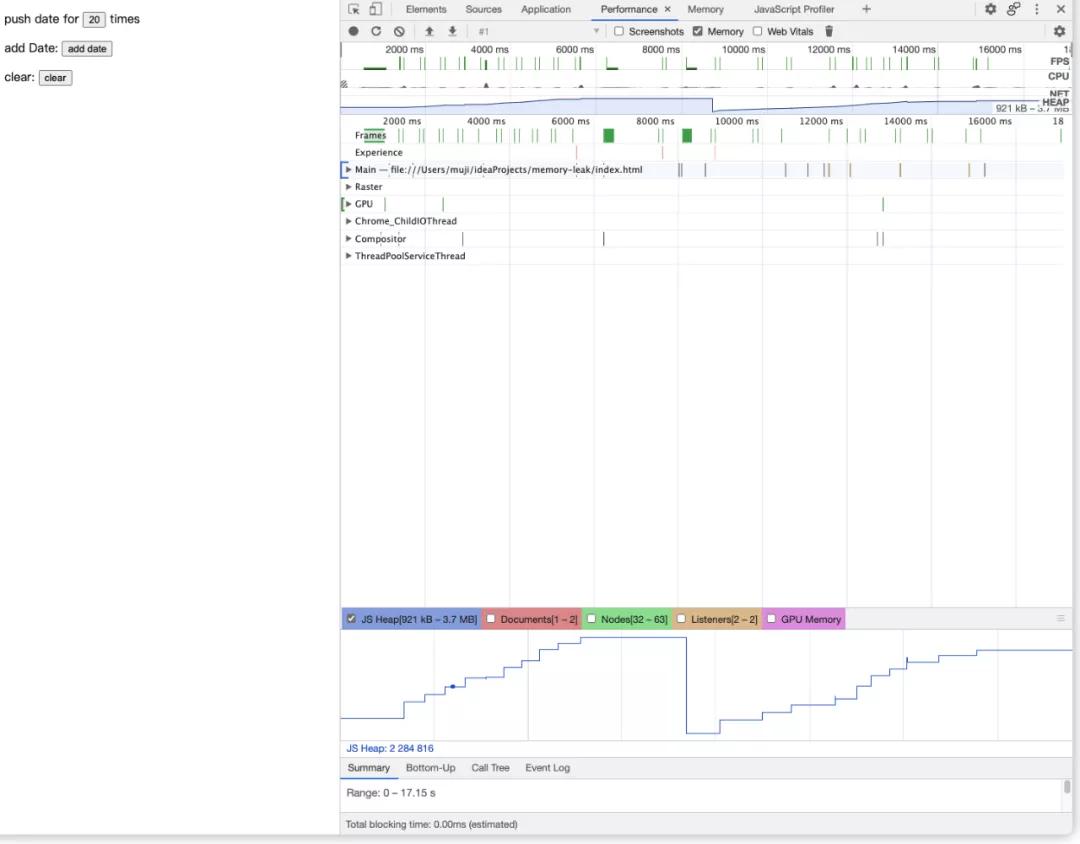Click the Frames track label
This screenshot has height=844, width=1080.
(371, 136)
